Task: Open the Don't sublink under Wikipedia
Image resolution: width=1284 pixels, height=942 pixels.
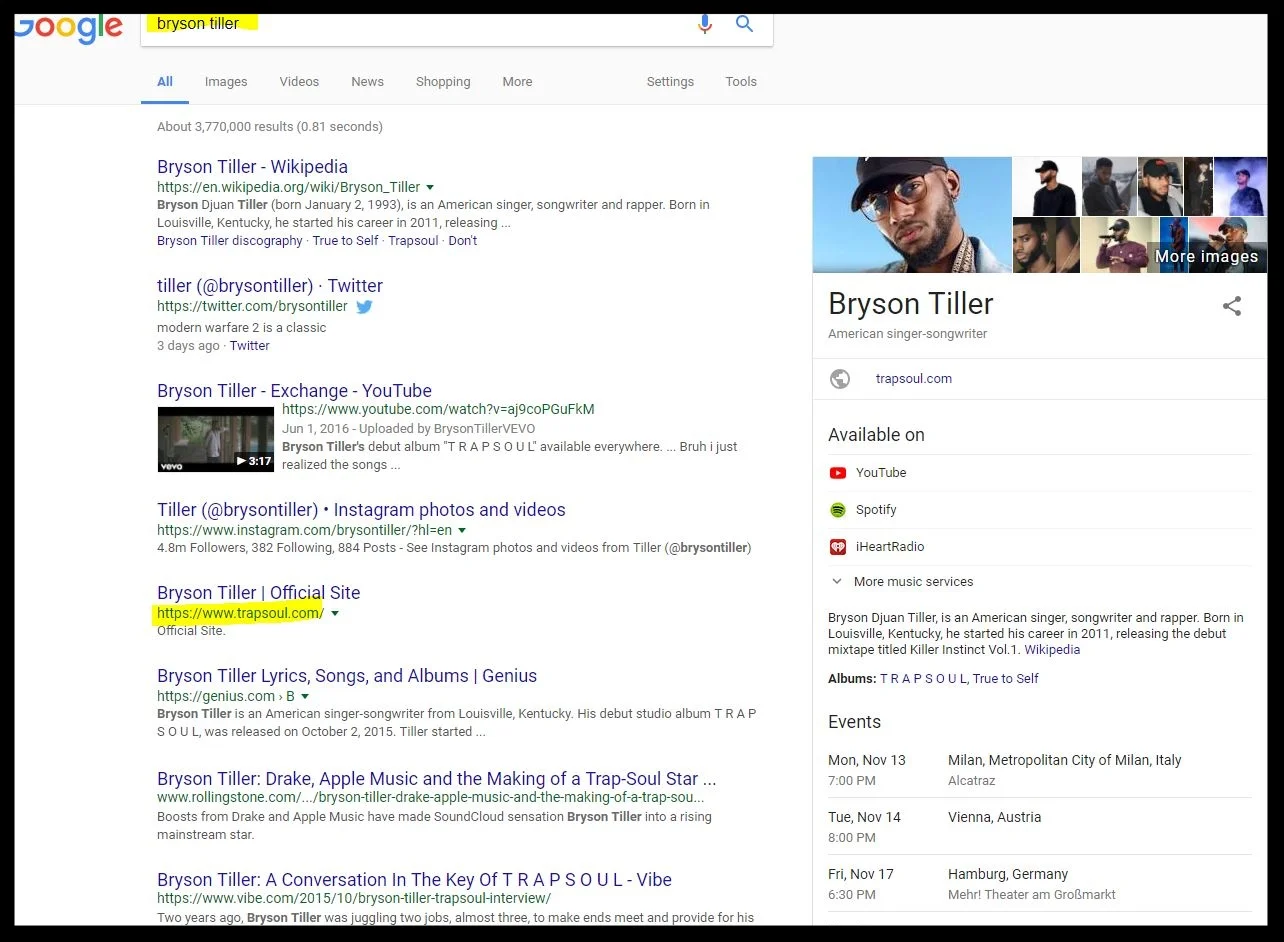Action: [x=462, y=241]
